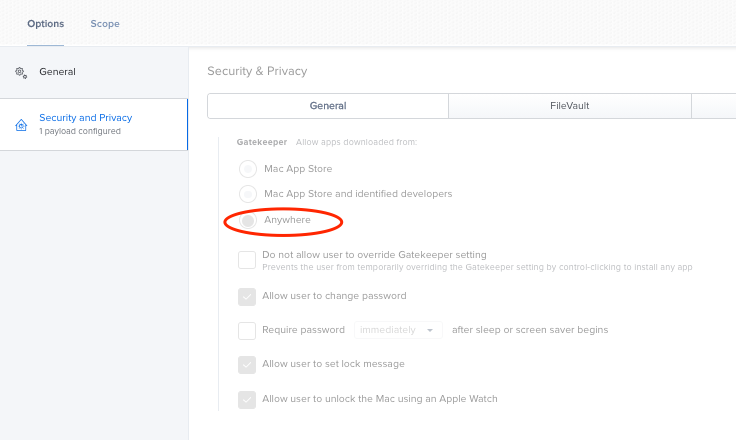This screenshot has height=440, width=736.
Task: Select the Mac App Store radio button
Action: tap(248, 169)
